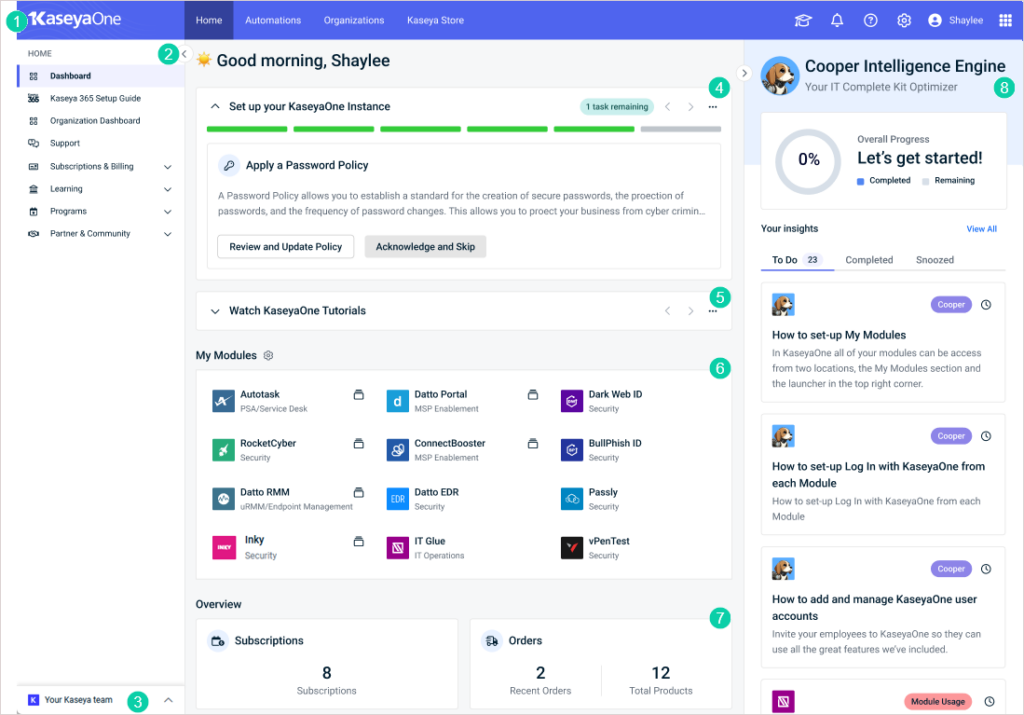Open the Inky module
The height and width of the screenshot is (715, 1024).
pyautogui.click(x=245, y=547)
